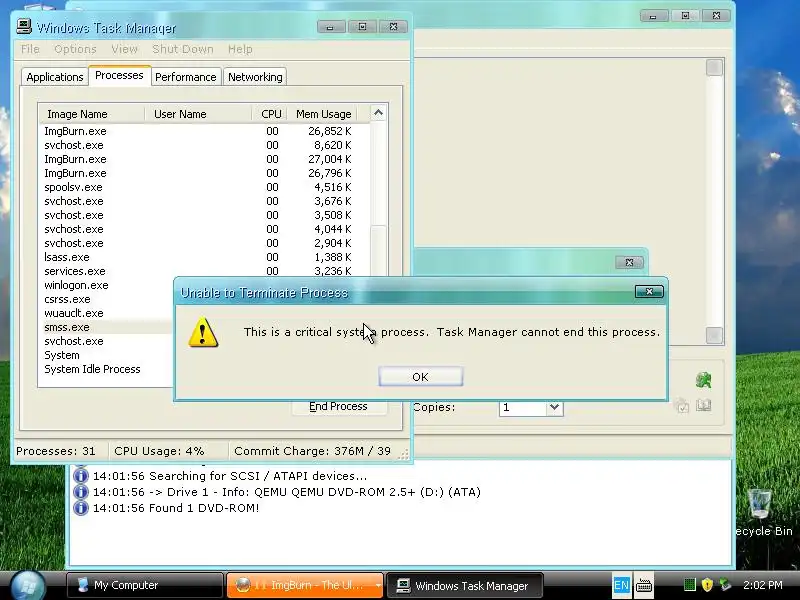Select the Processes tab
Image resolution: width=800 pixels, height=600 pixels.
119,76
